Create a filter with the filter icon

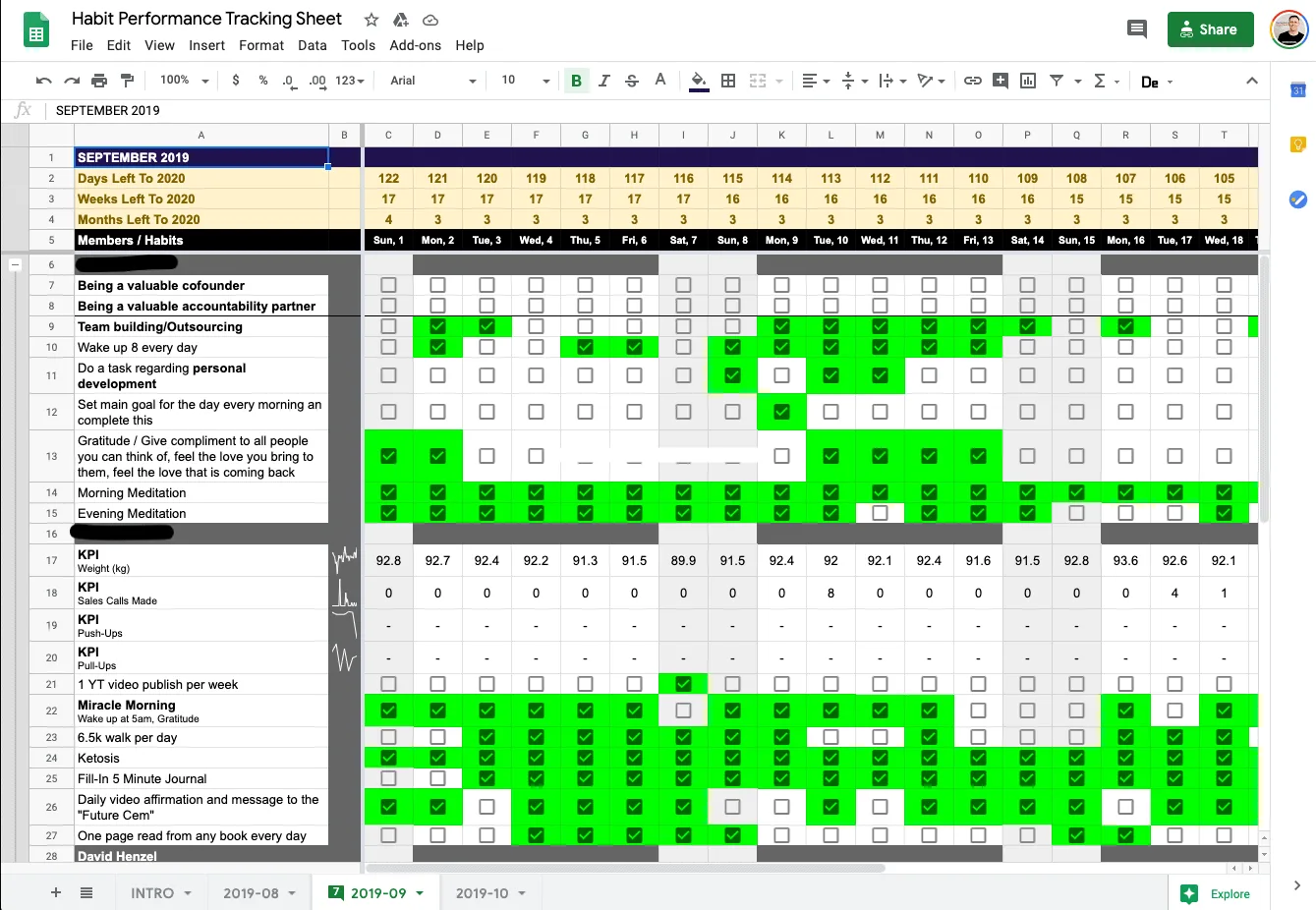coord(1057,81)
